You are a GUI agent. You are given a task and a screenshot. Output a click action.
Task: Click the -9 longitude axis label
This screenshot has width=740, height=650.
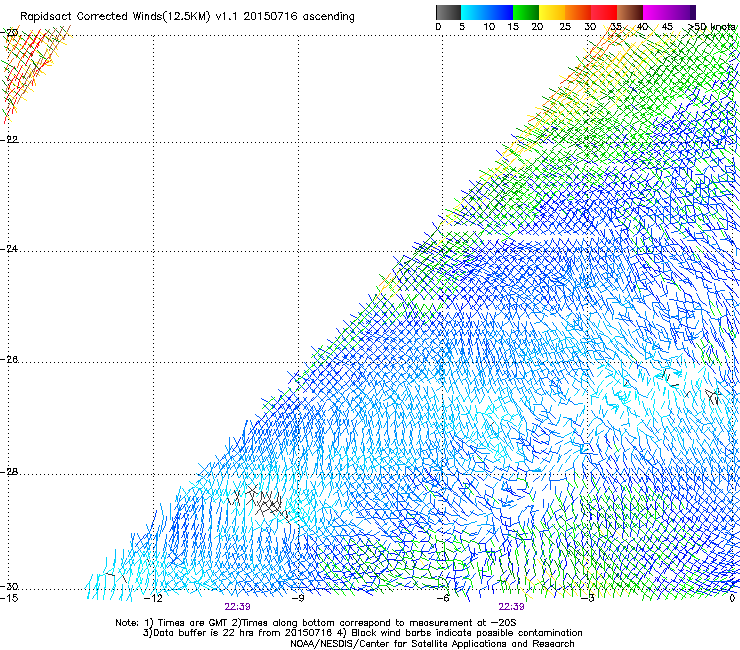[298, 598]
